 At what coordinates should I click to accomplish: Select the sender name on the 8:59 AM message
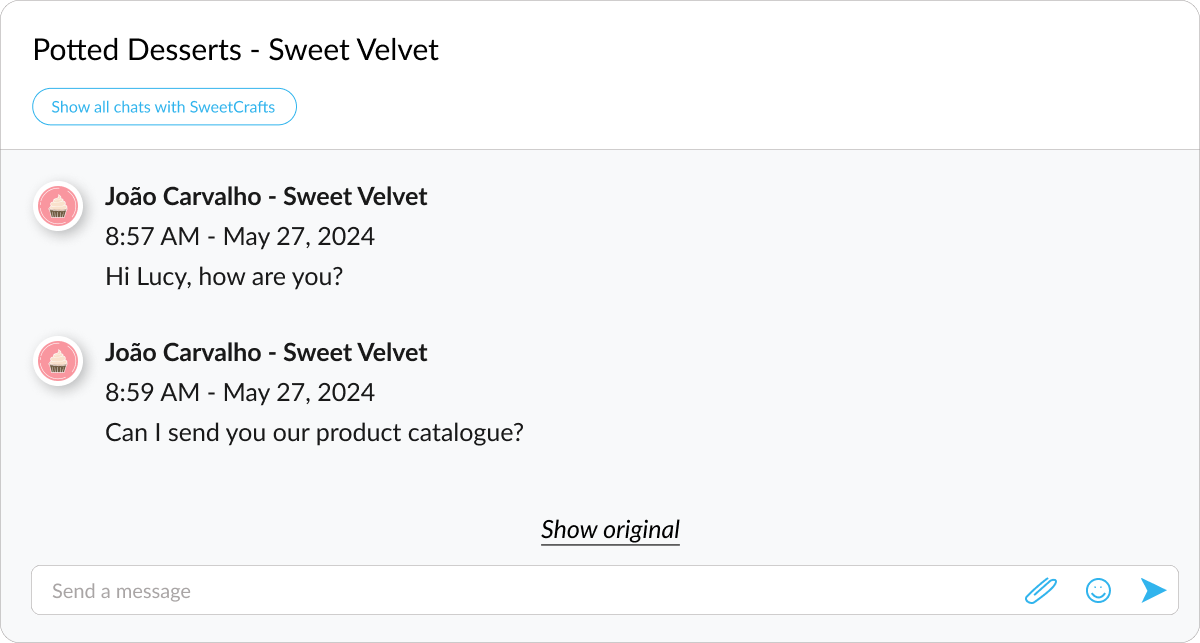click(x=266, y=353)
